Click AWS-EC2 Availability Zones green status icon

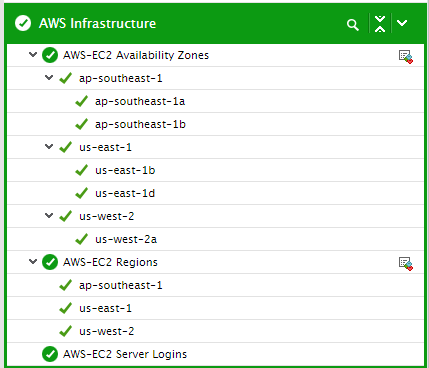pos(50,55)
